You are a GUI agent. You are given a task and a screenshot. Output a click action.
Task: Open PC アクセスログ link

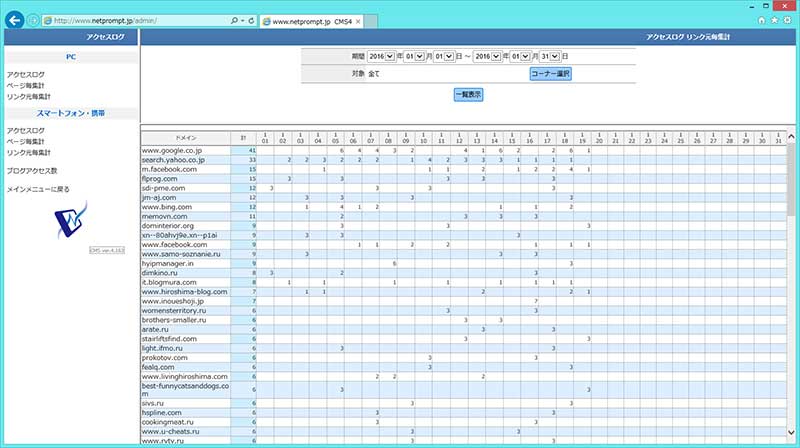click(x=26, y=74)
